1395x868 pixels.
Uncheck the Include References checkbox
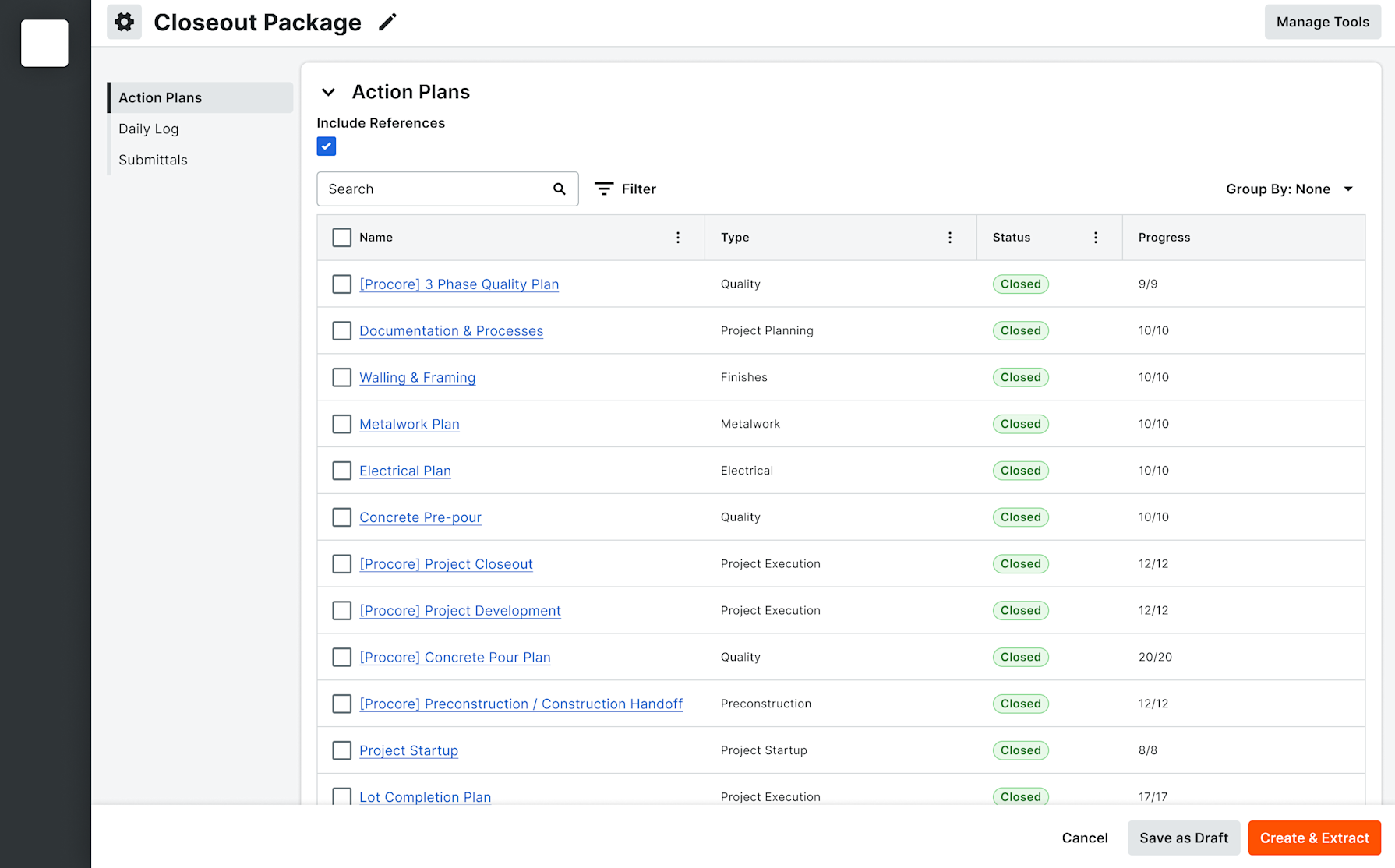pyautogui.click(x=327, y=146)
